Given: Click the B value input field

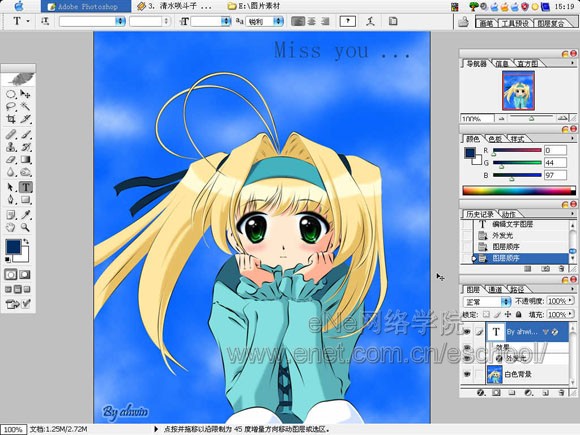Looking at the screenshot, I should 555,175.
